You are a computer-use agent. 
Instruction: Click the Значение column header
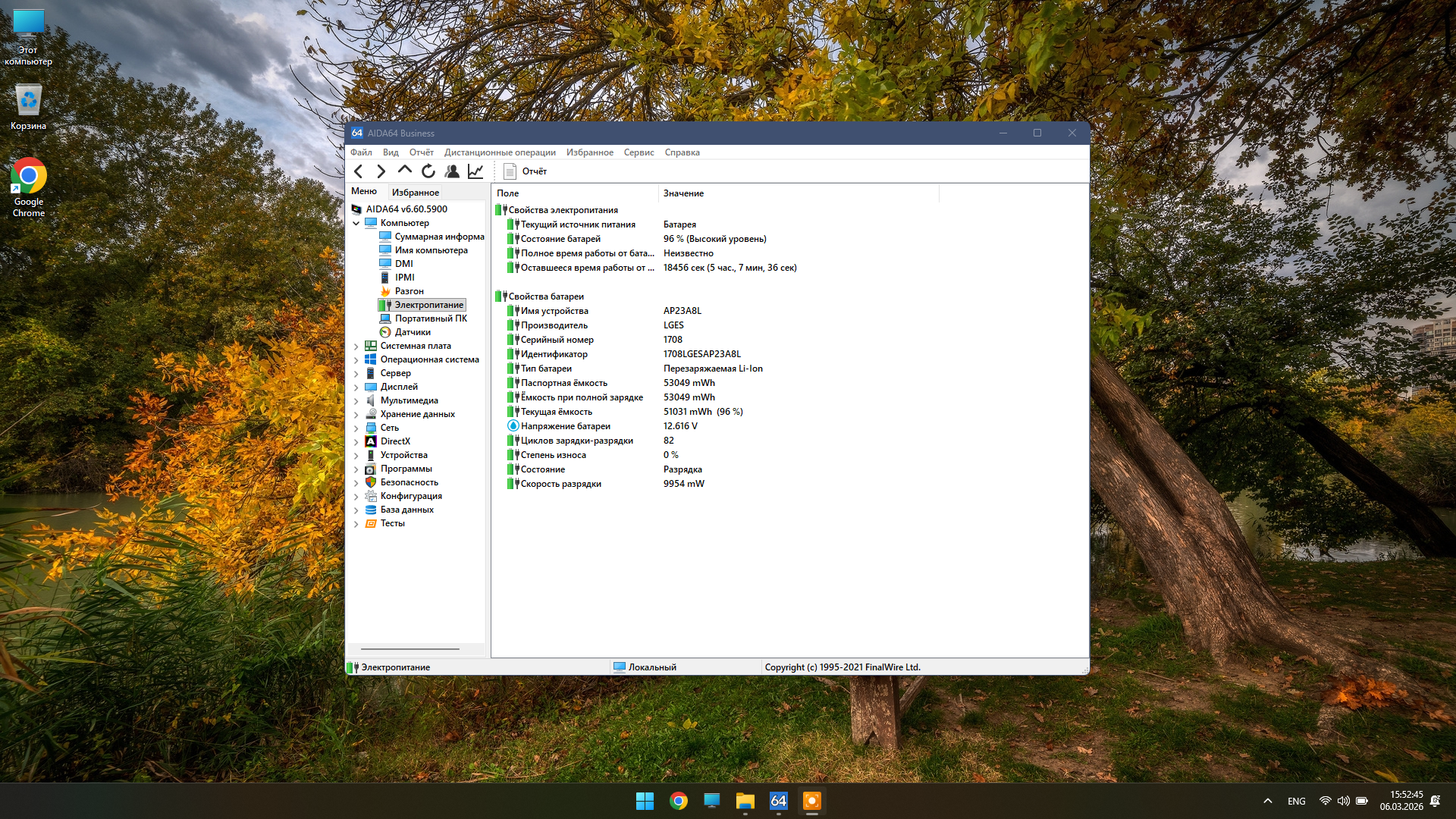(x=683, y=193)
